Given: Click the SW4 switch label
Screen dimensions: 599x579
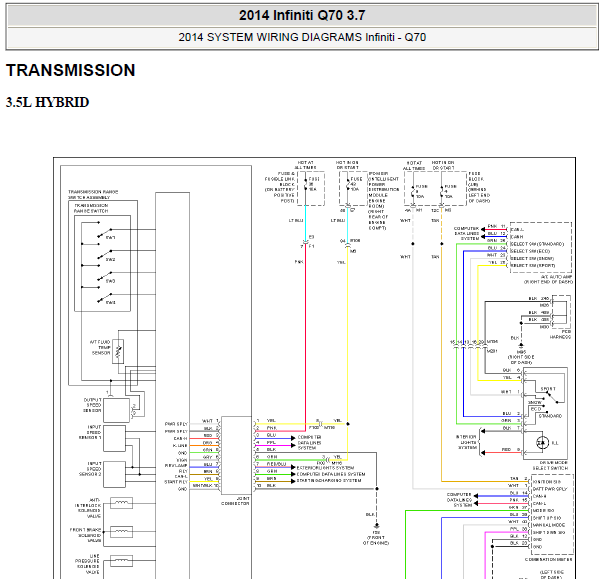Looking at the screenshot, I should (110, 302).
